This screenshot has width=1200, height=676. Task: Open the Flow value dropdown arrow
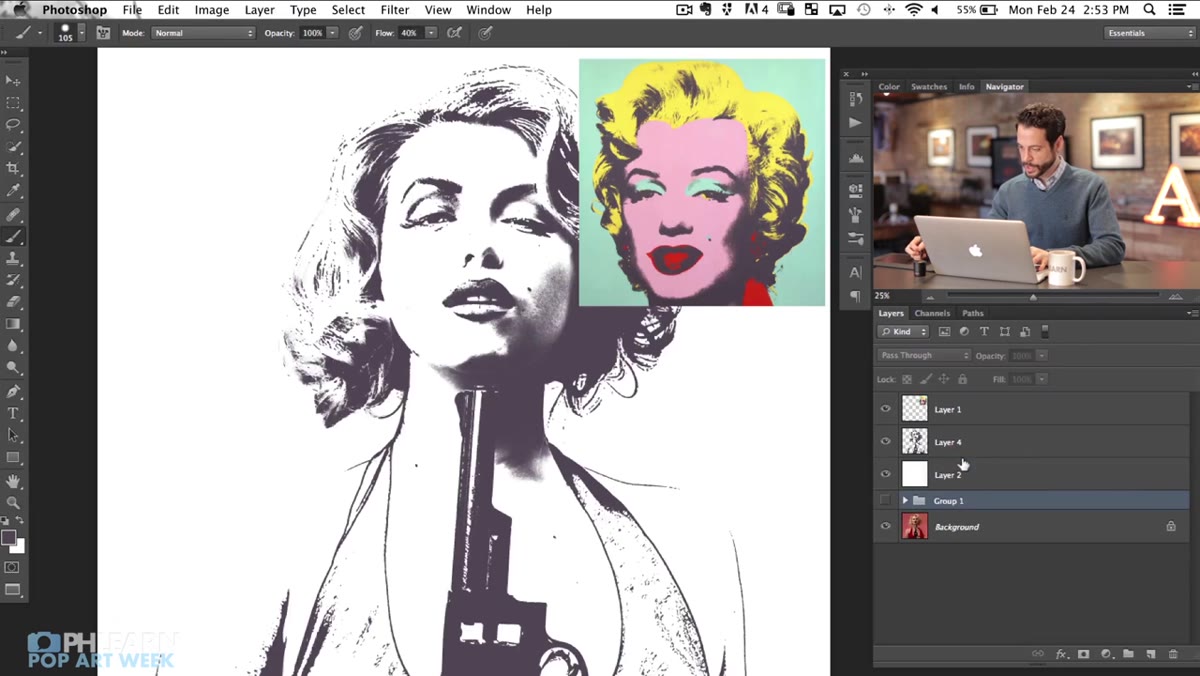coord(431,33)
